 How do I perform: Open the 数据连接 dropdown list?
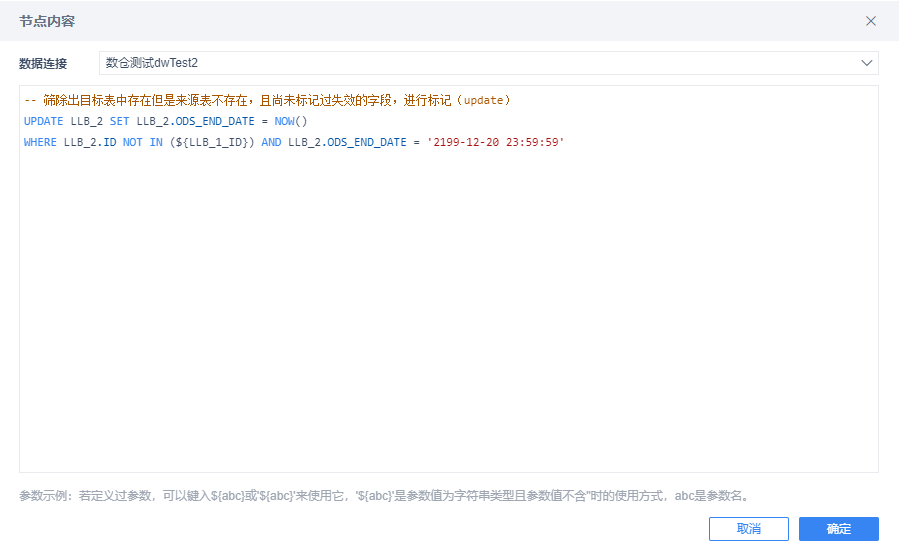488,63
